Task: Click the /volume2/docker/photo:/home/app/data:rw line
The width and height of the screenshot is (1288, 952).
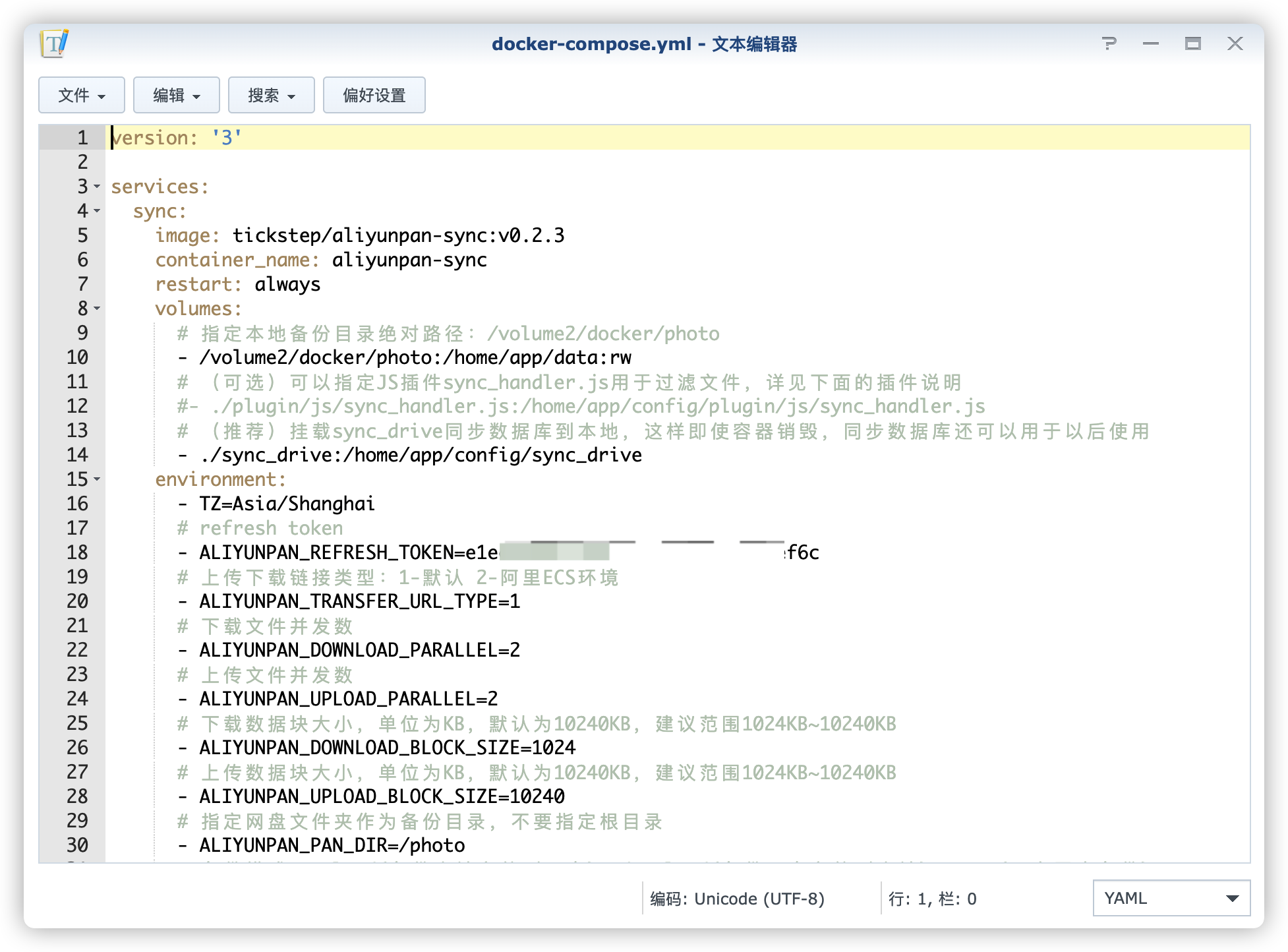Action: (x=405, y=357)
